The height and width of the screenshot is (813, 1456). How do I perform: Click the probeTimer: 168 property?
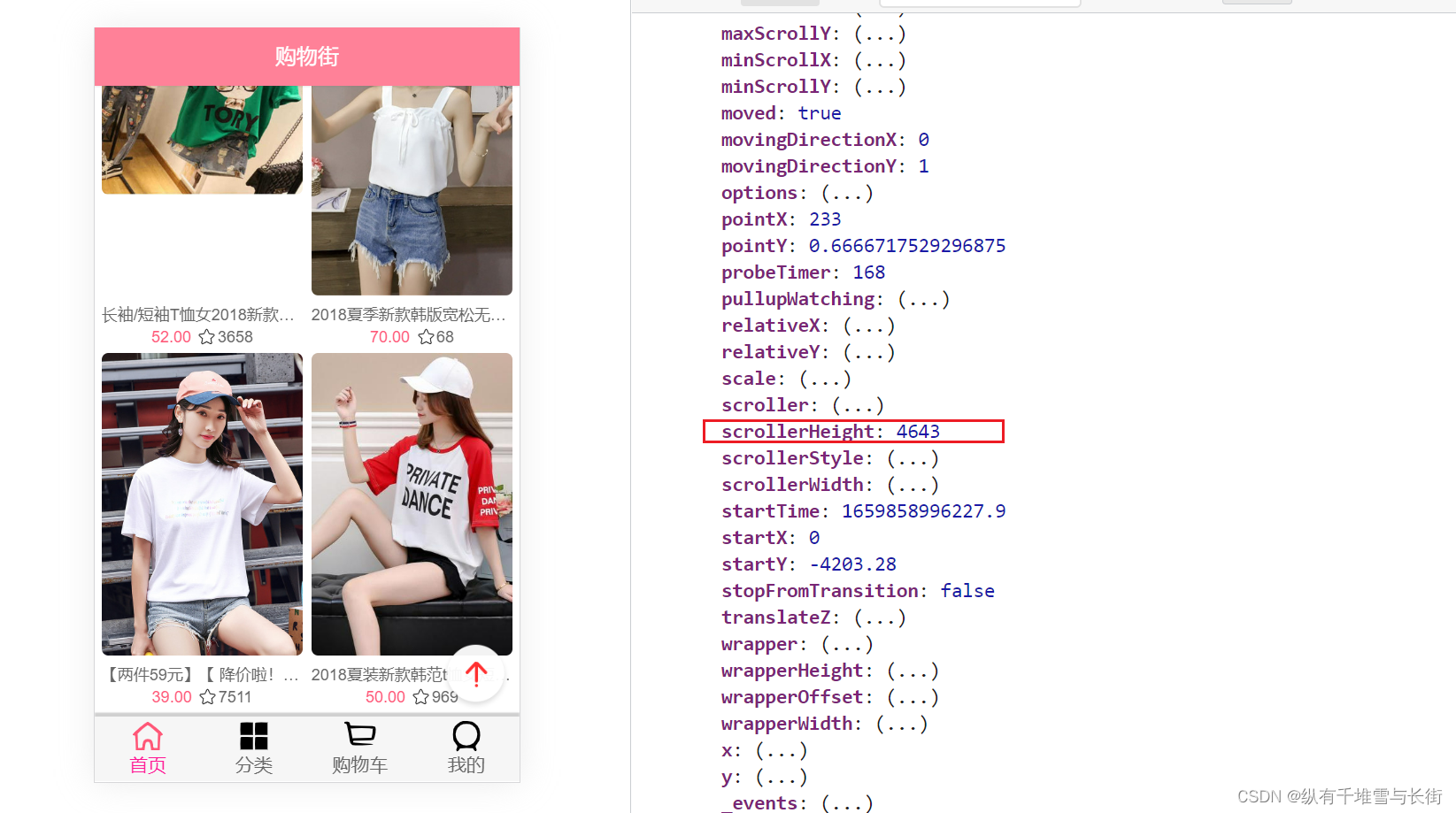point(803,272)
